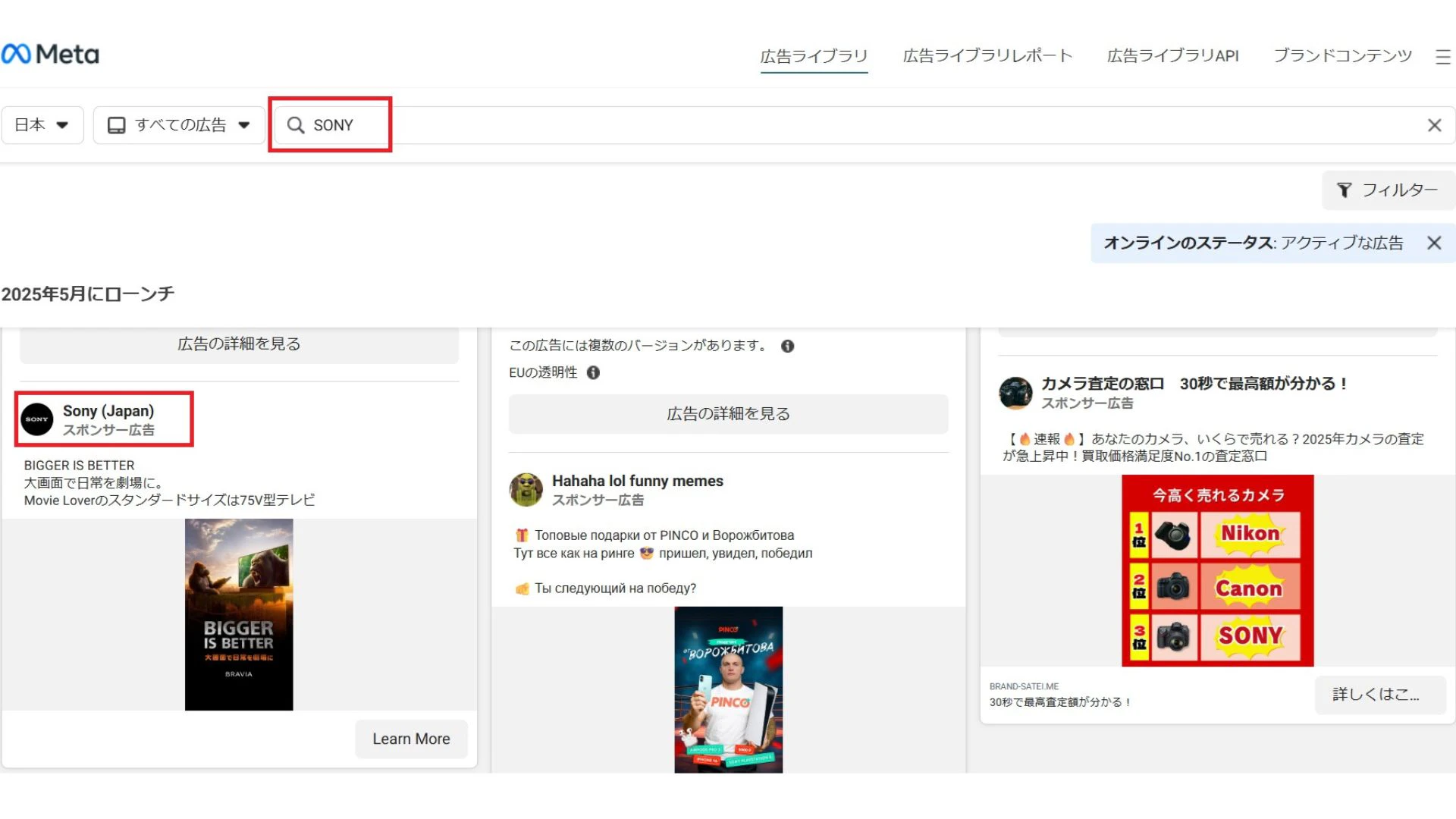The height and width of the screenshot is (819, 1456).
Task: Open the フィルター filter panel
Action: [1388, 190]
